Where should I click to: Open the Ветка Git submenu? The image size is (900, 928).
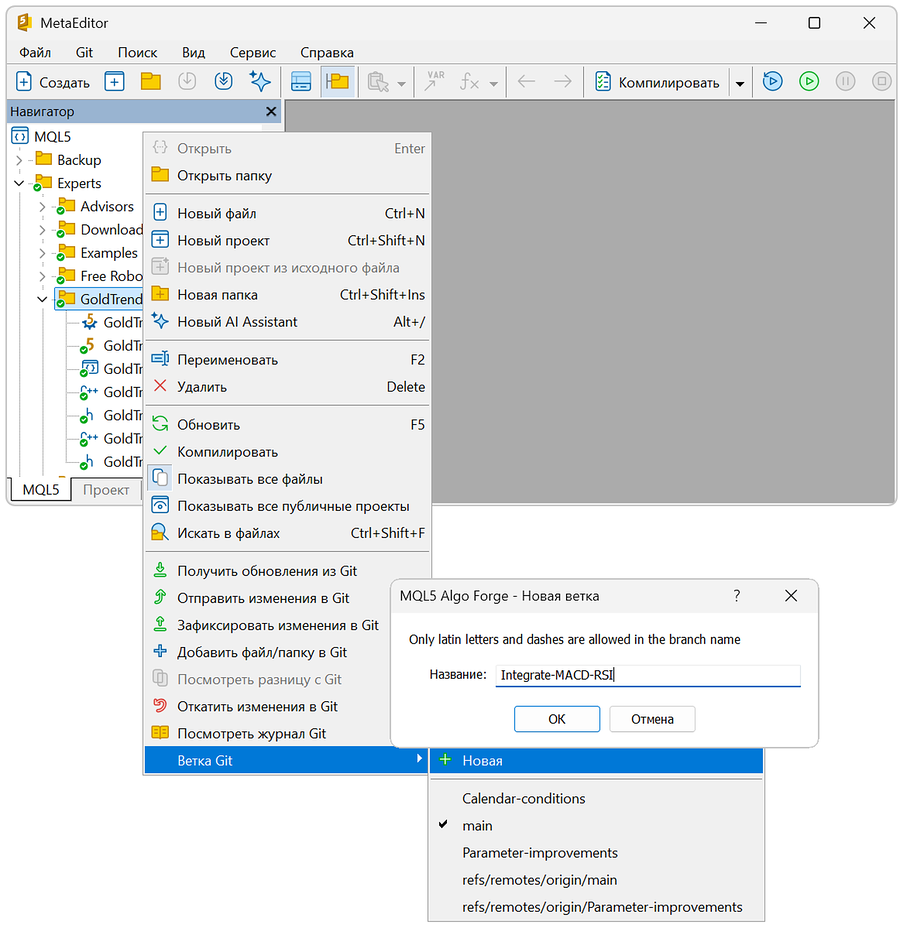[x=287, y=761]
